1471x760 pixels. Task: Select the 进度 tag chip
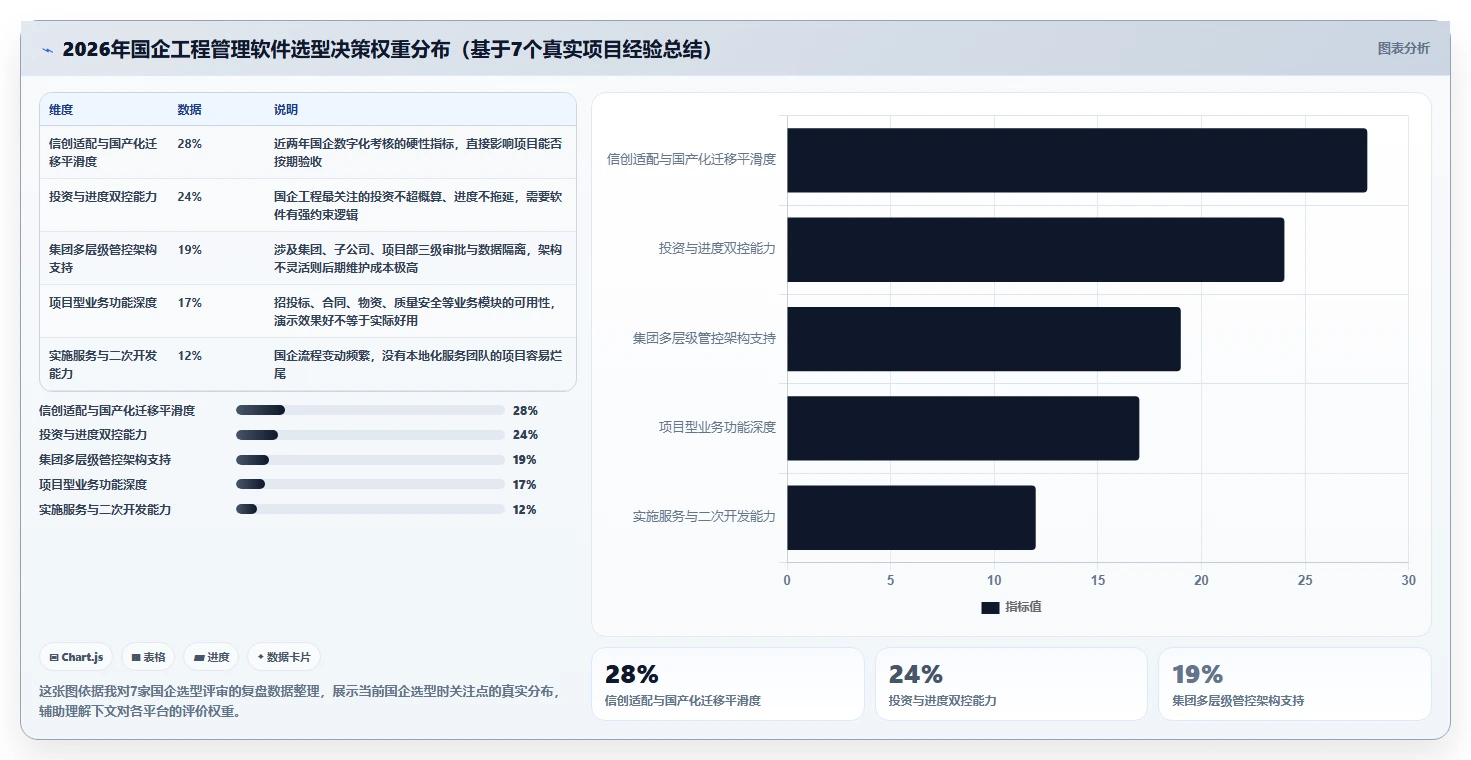point(211,657)
